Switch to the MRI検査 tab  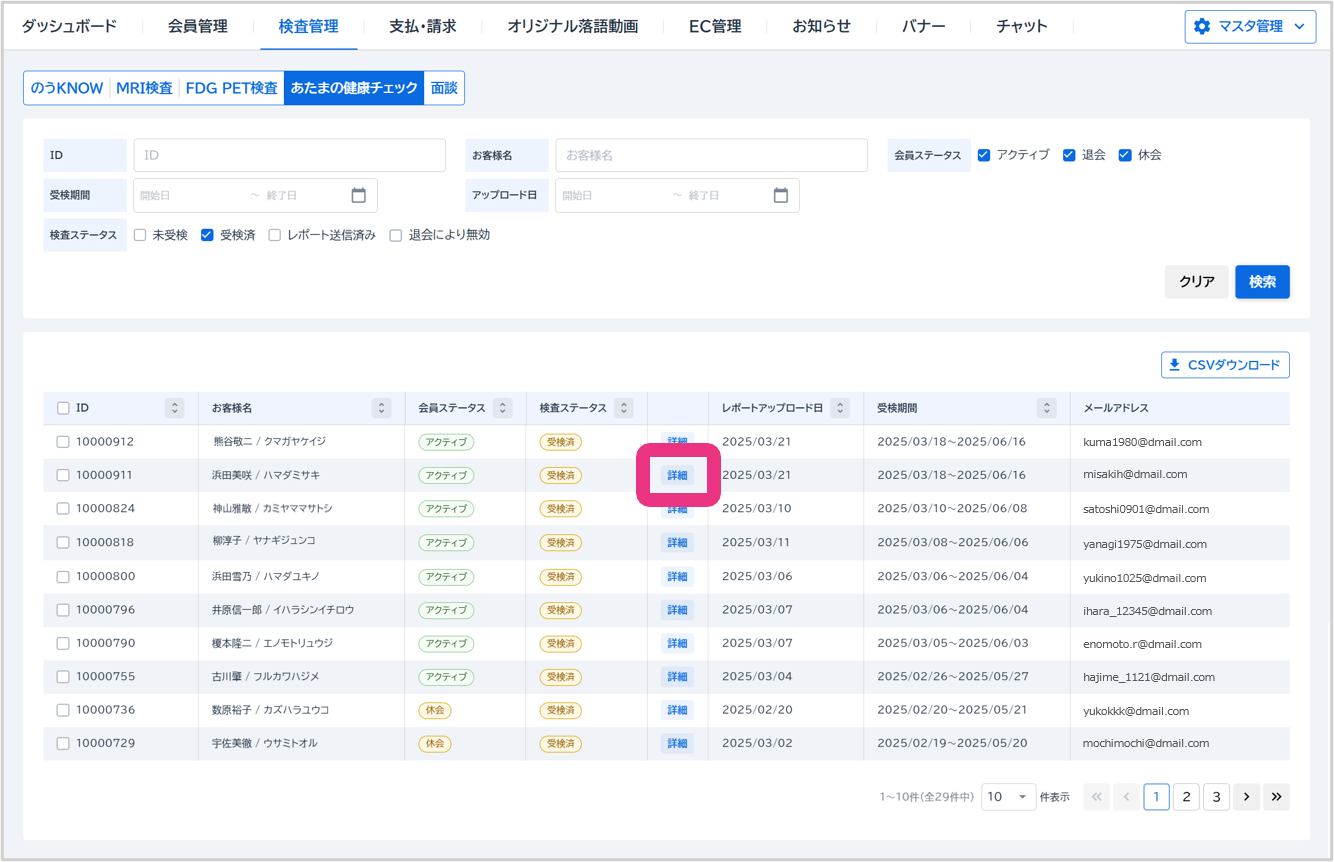[x=144, y=88]
